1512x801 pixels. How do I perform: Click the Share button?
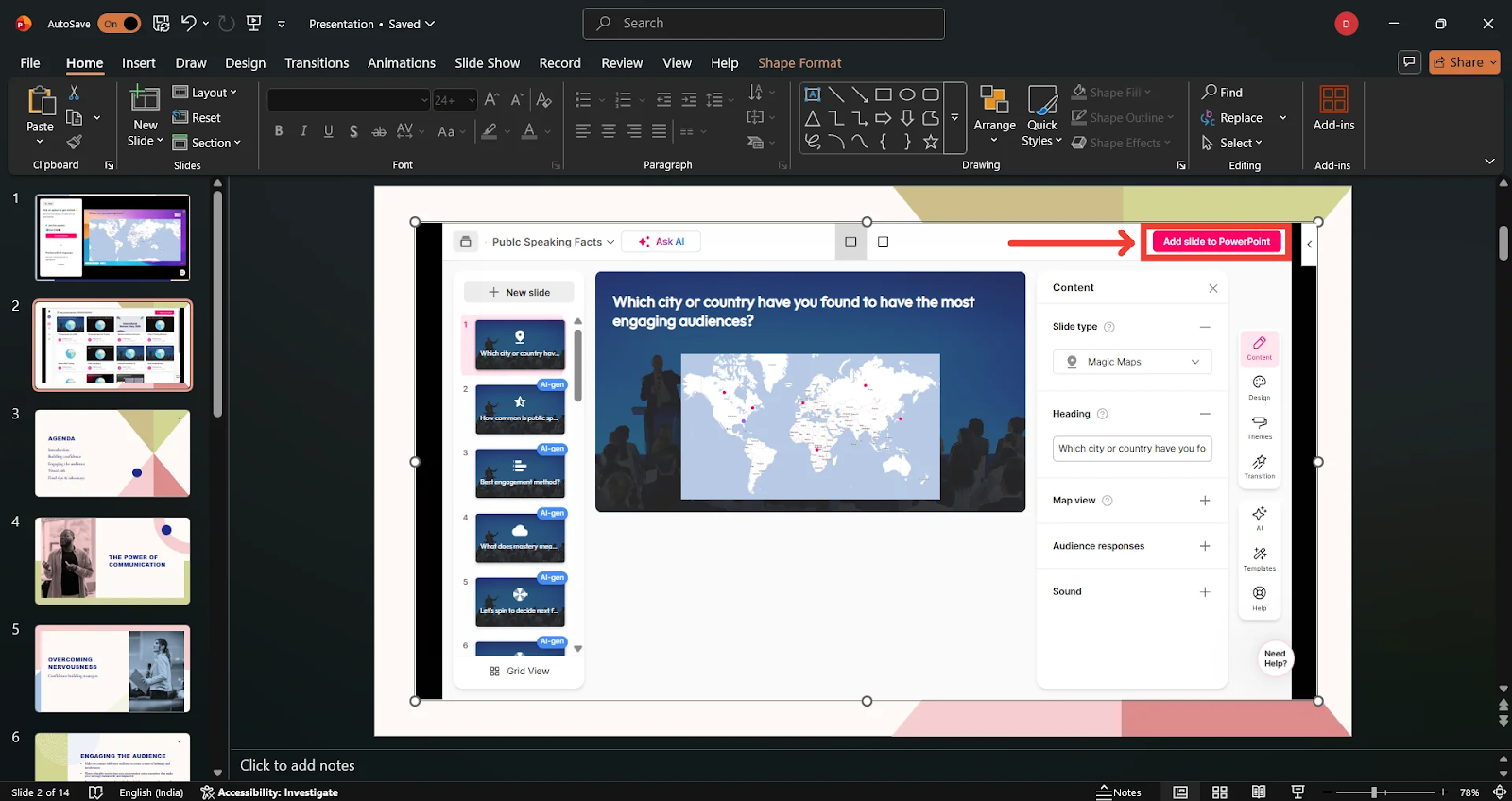pos(1464,61)
